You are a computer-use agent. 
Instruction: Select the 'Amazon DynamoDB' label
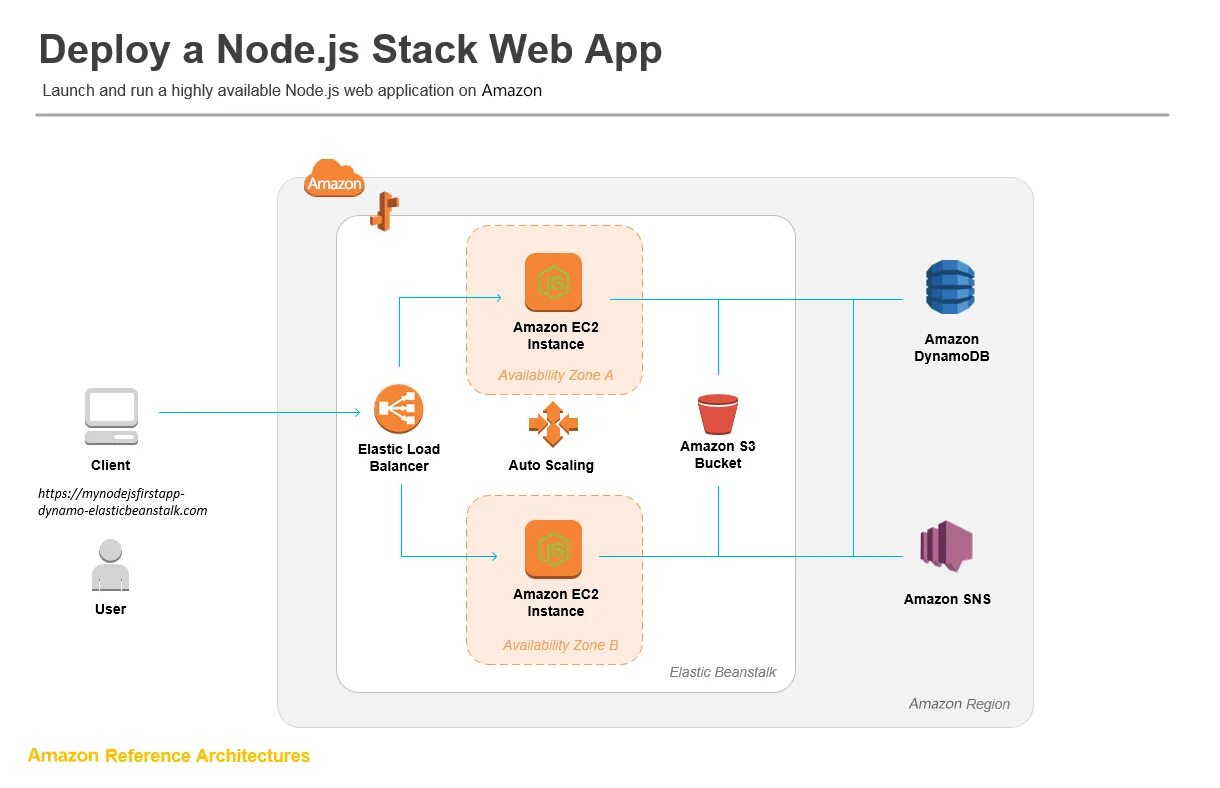pyautogui.click(x=952, y=348)
